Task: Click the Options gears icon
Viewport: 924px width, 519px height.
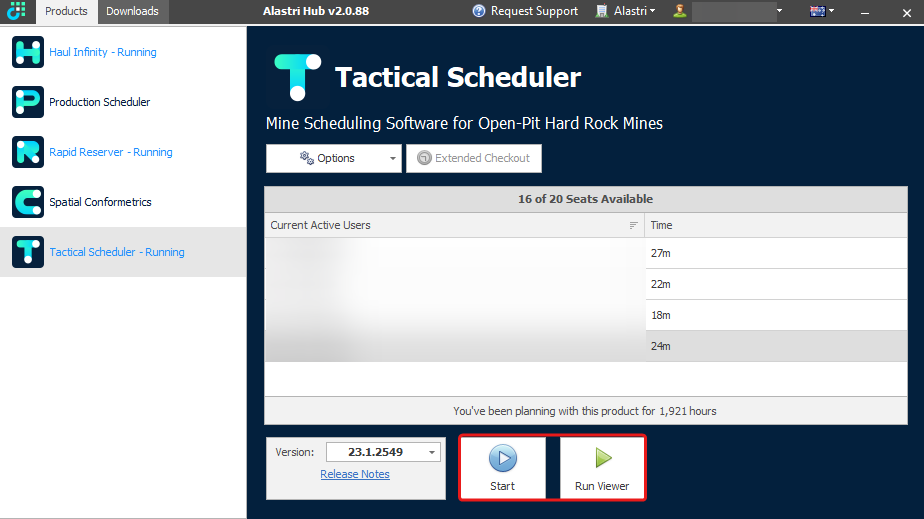Action: pyautogui.click(x=306, y=158)
